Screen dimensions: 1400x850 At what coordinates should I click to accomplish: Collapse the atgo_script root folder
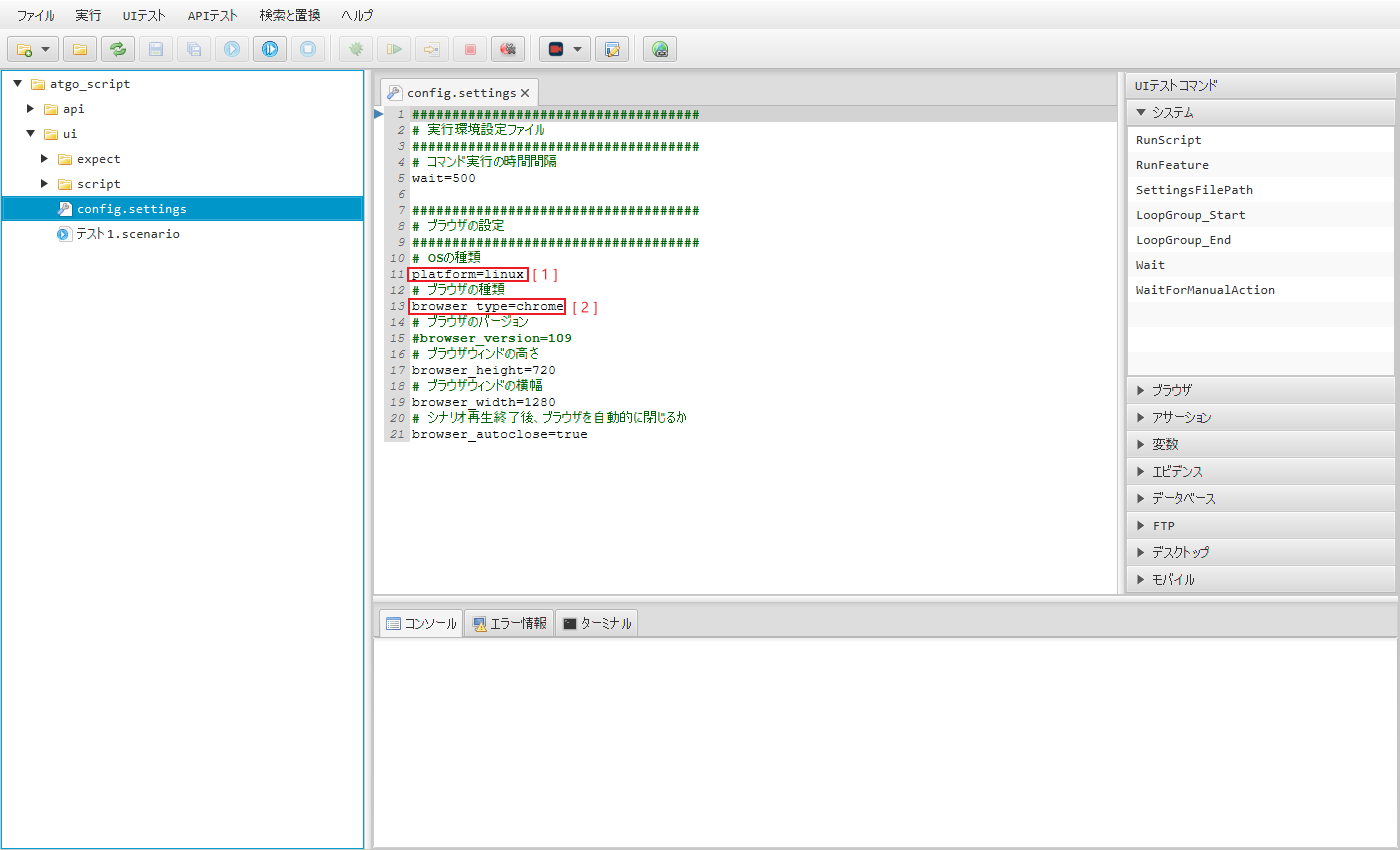17,84
